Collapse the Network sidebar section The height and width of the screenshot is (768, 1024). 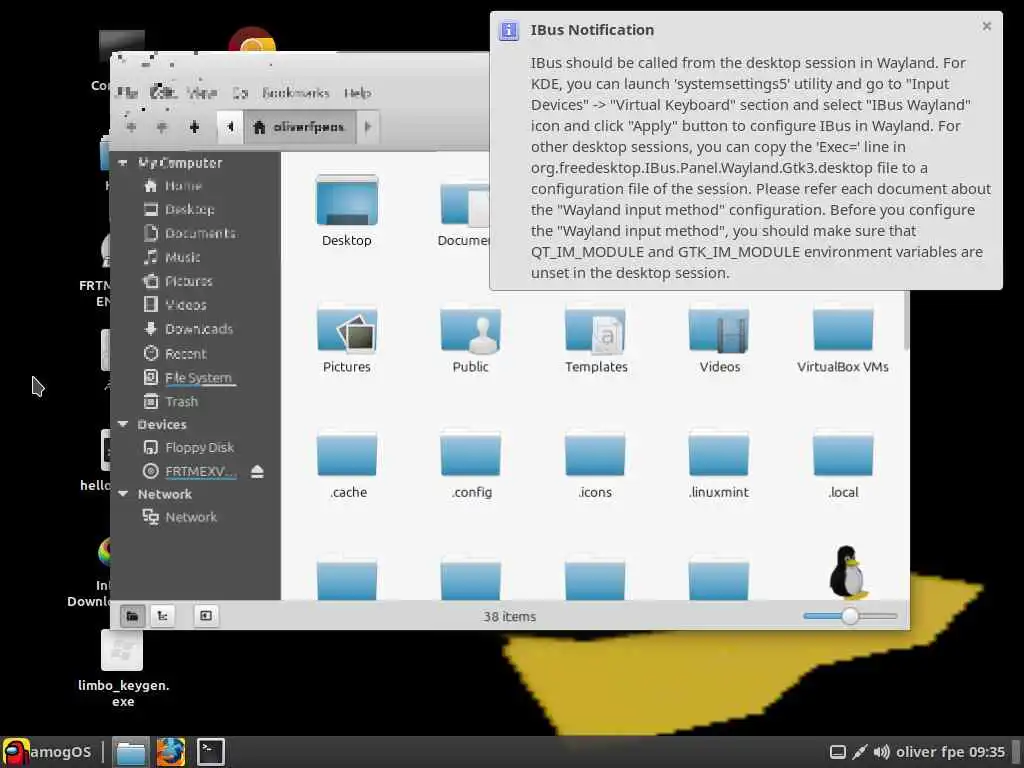point(123,494)
